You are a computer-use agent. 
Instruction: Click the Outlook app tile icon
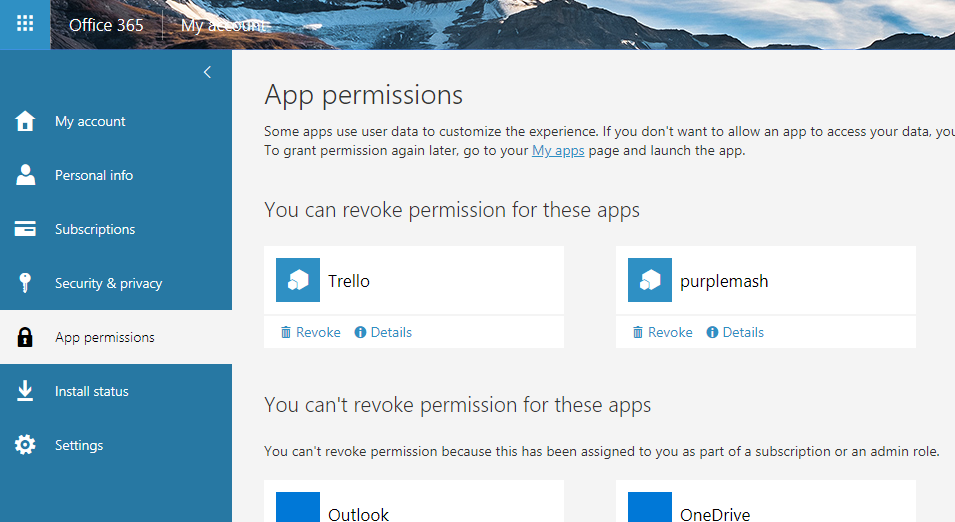coord(298,507)
